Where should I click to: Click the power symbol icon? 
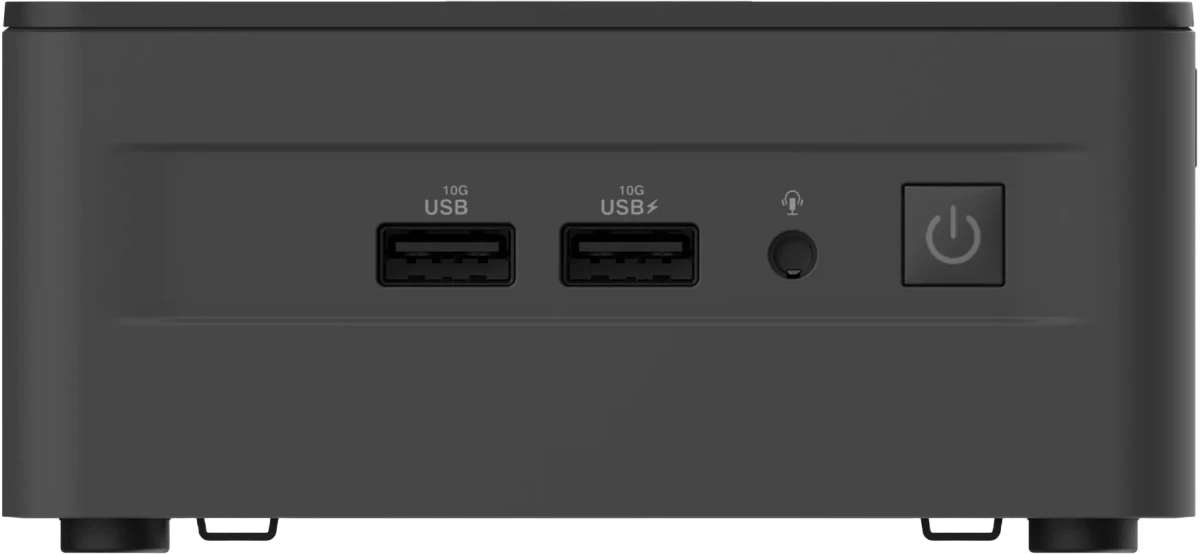(953, 236)
